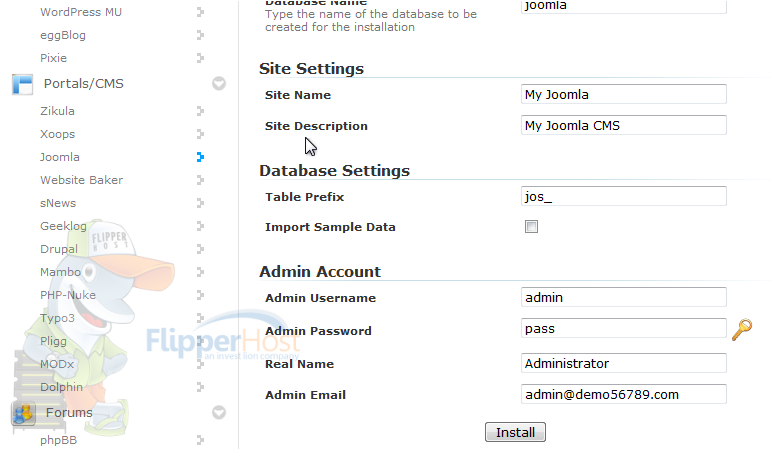Click the Forums category heading
The image size is (776, 450).
[x=69, y=412]
